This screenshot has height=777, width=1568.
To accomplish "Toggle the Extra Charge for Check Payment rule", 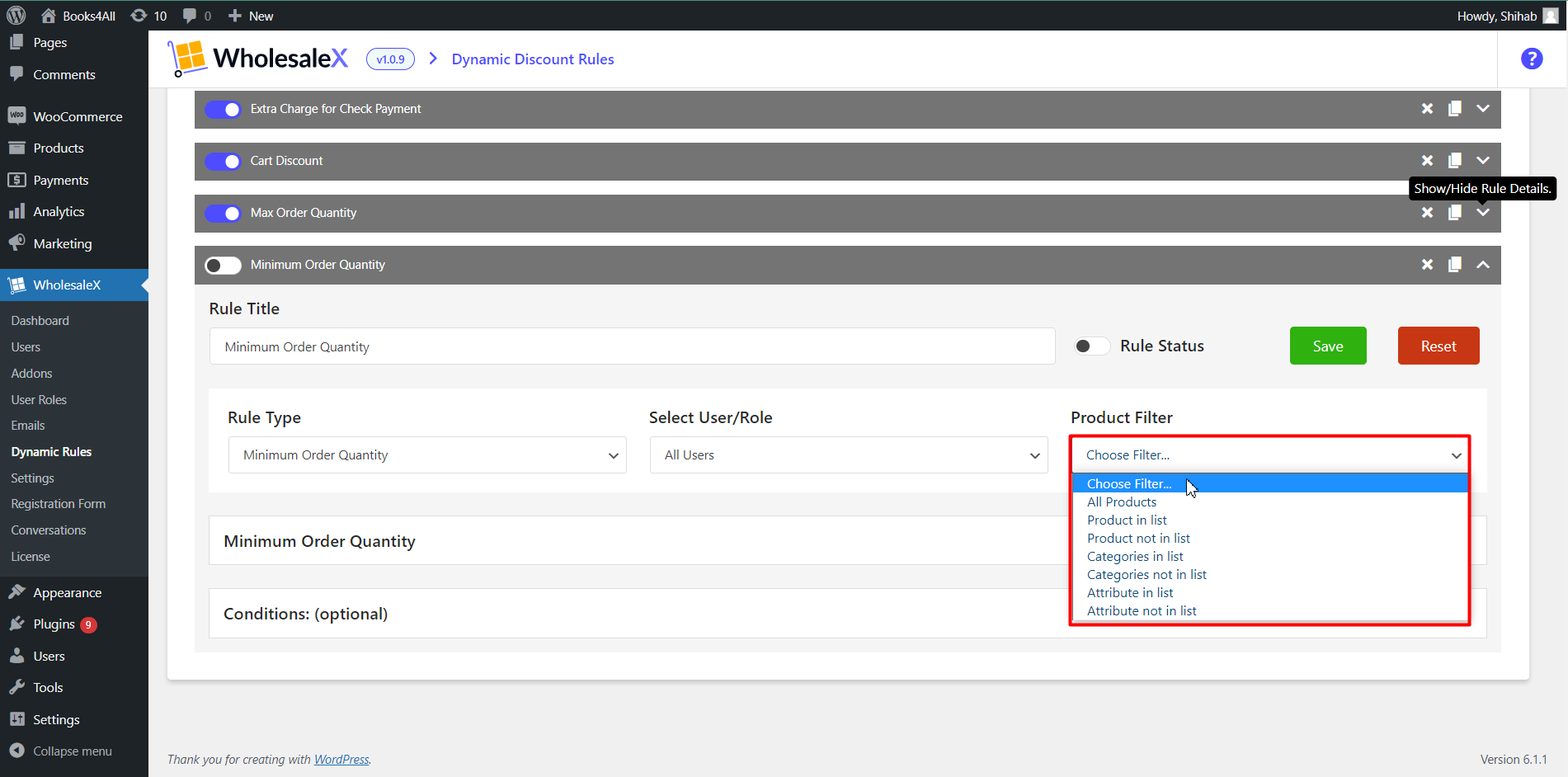I will pos(223,110).
